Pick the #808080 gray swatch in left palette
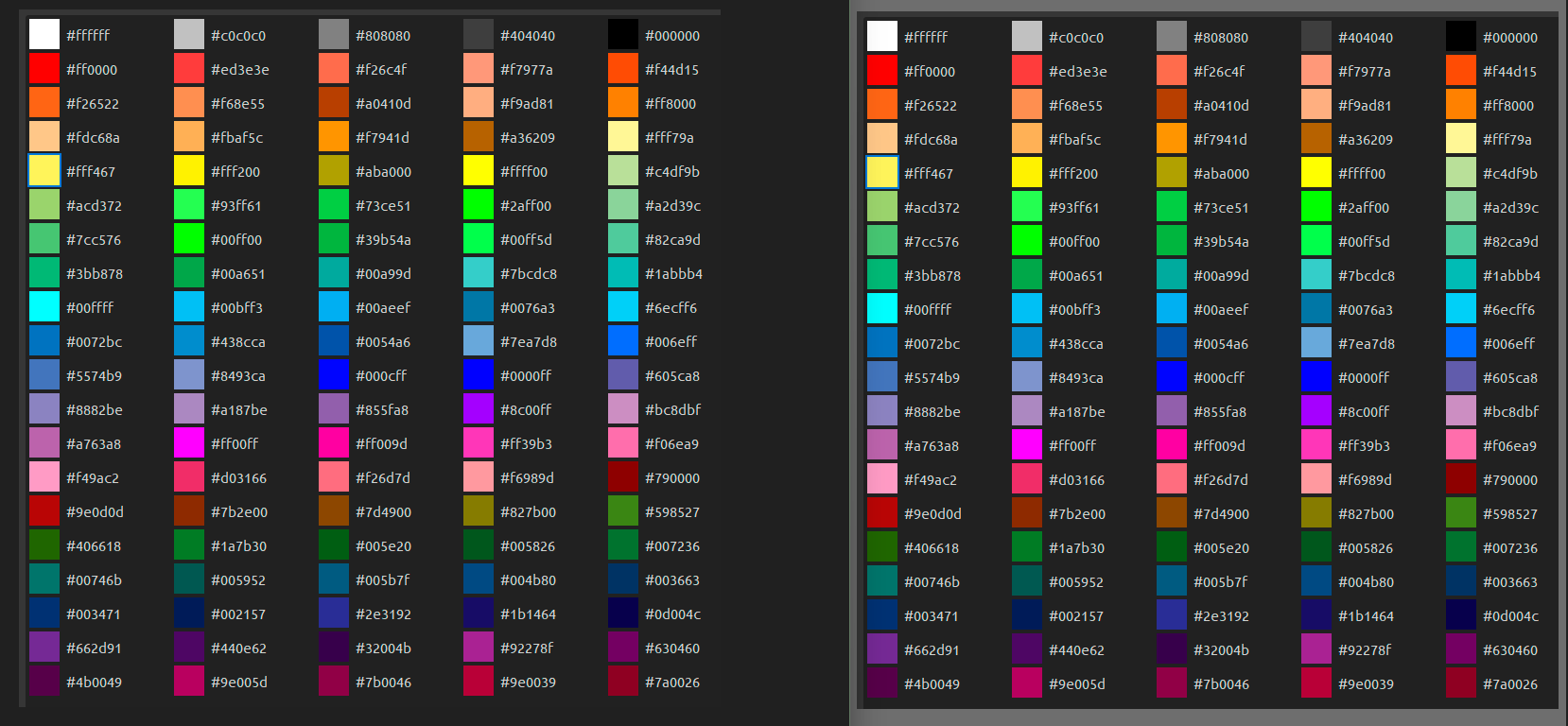Image resolution: width=1568 pixels, height=726 pixels. (334, 35)
